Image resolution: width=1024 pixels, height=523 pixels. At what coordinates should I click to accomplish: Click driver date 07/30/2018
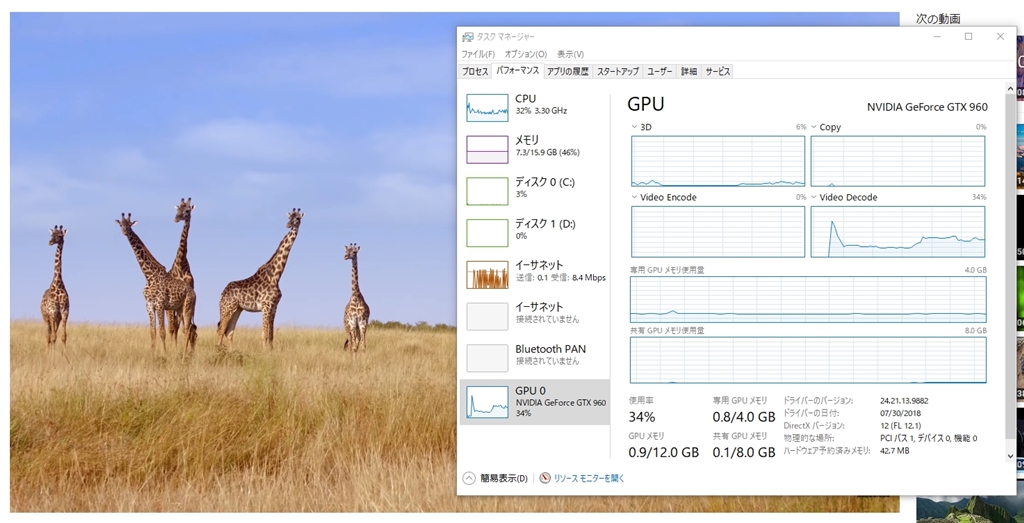click(x=900, y=413)
